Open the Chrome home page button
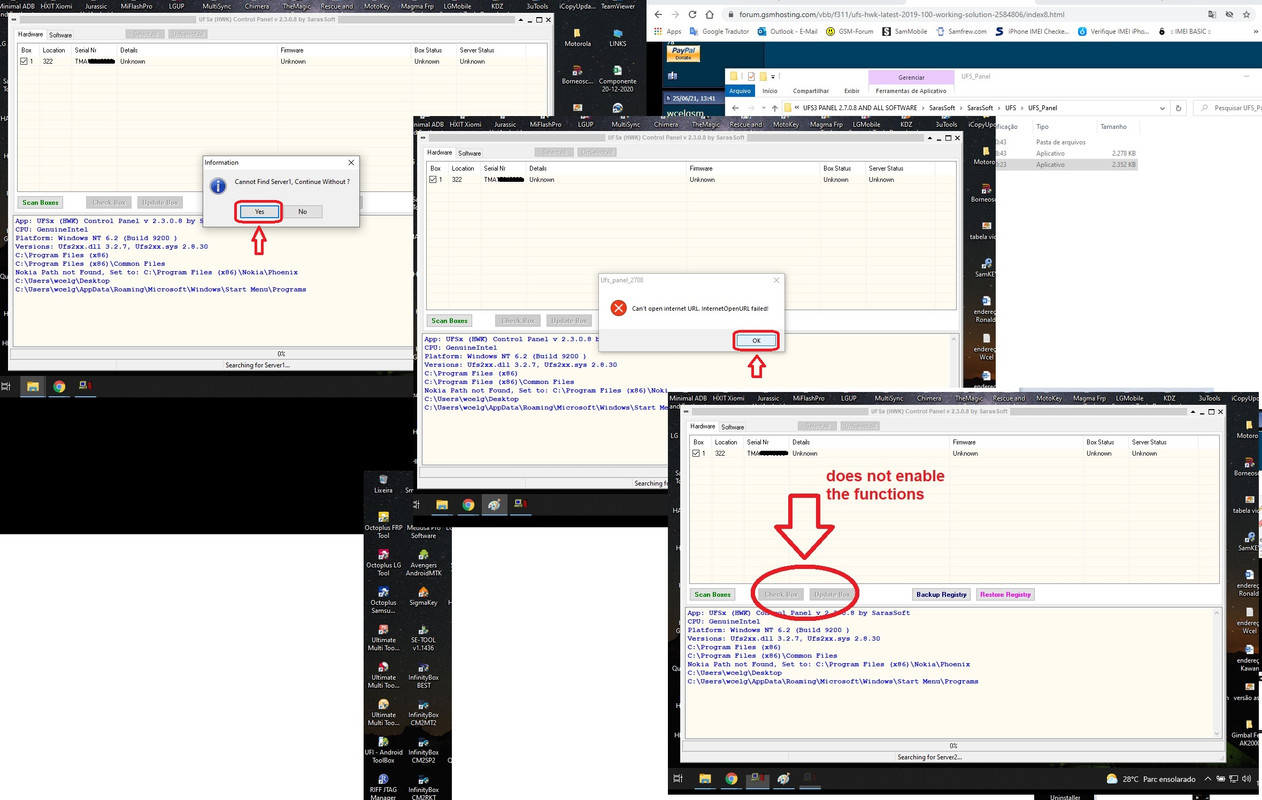Image resolution: width=1262 pixels, height=800 pixels. coord(709,15)
